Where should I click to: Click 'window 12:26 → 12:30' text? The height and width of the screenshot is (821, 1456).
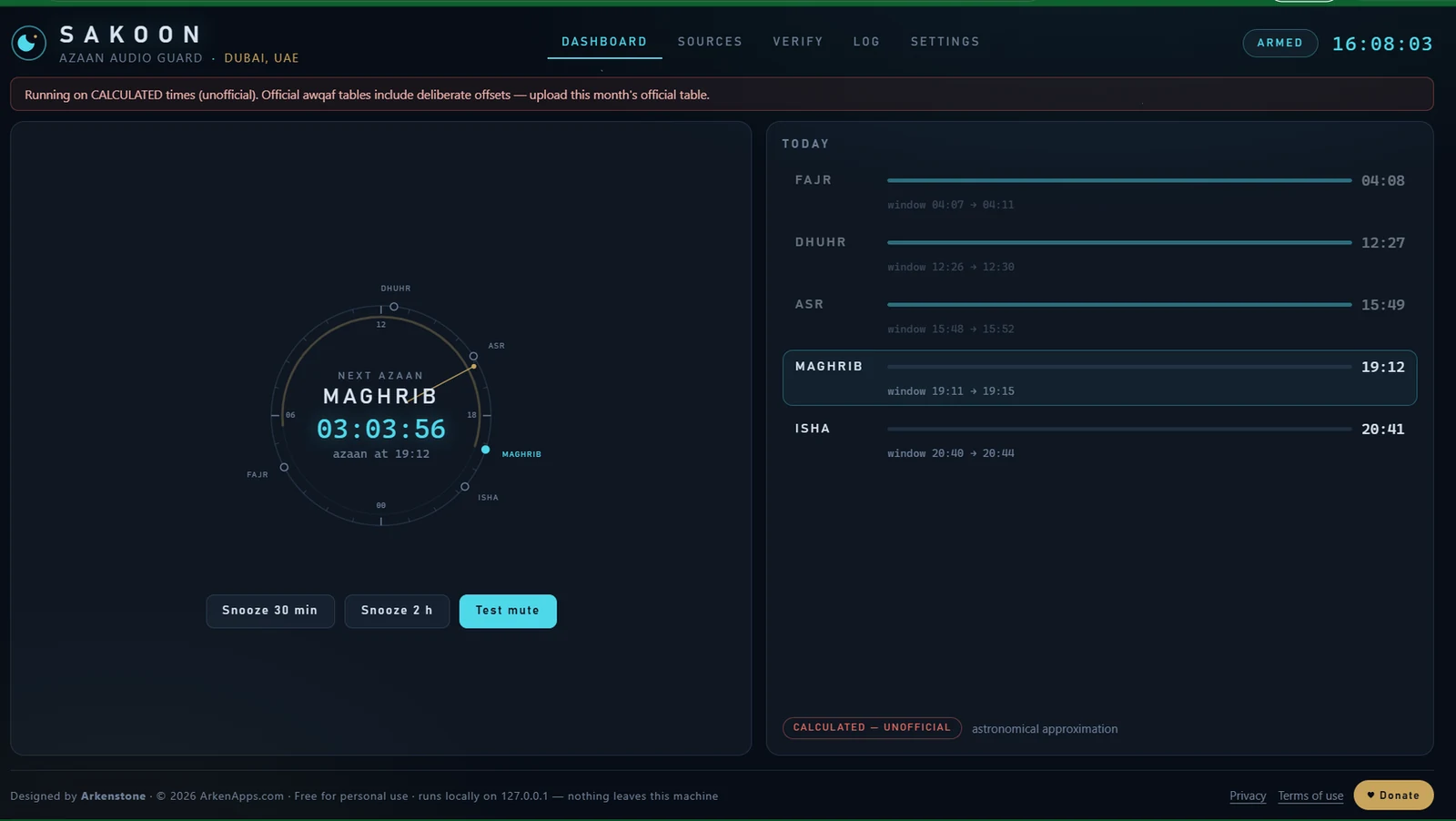click(951, 267)
